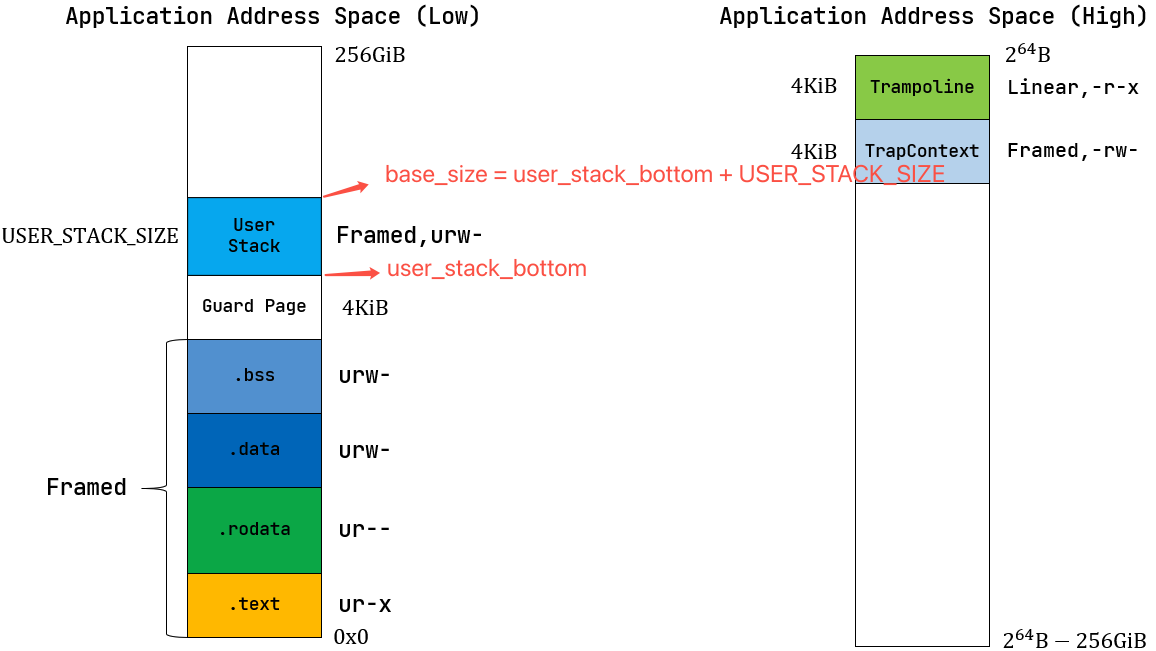Click the Application Address Space (High) title
1156x651 pixels.
click(x=933, y=16)
